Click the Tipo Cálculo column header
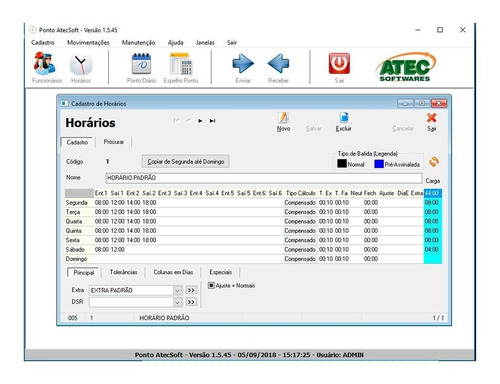The width and height of the screenshot is (500, 384). (301, 193)
